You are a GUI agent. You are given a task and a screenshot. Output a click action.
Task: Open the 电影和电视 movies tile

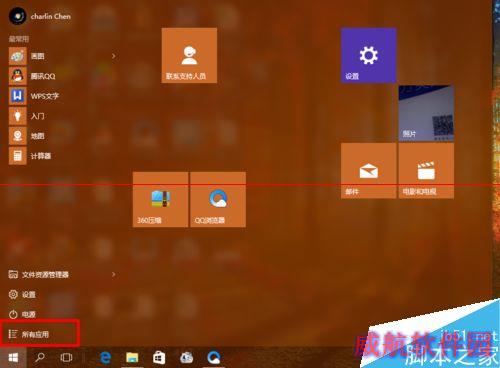pos(426,171)
